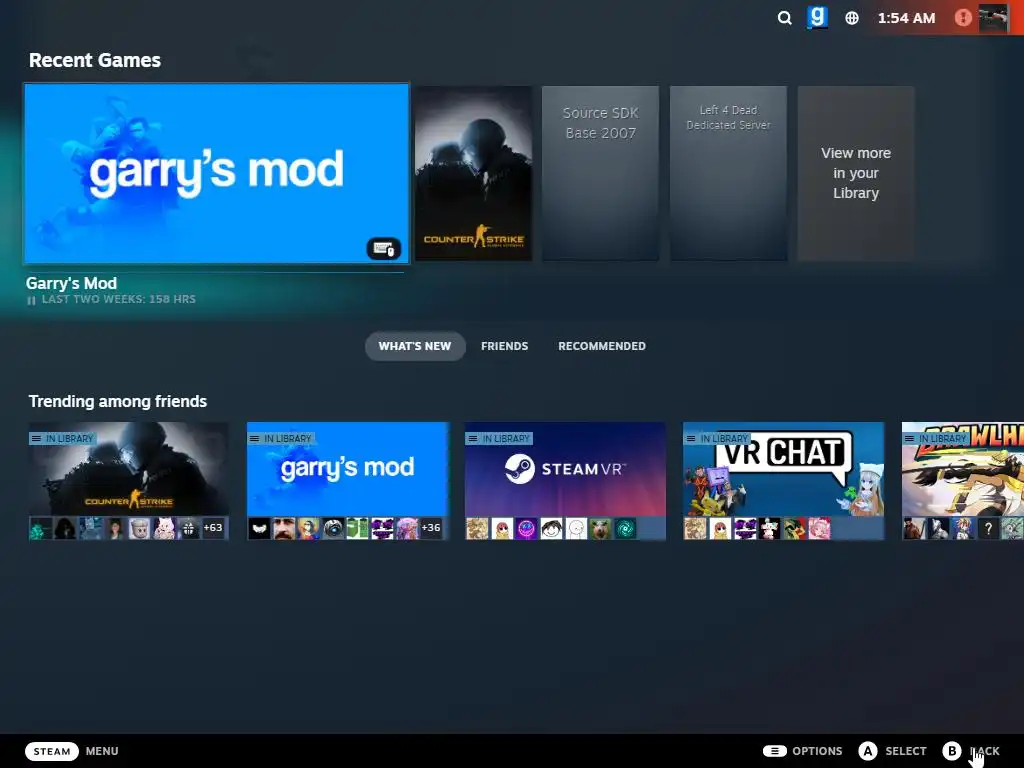Click In Library badge on VRChat card
The width and height of the screenshot is (1024, 768).
pos(717,439)
